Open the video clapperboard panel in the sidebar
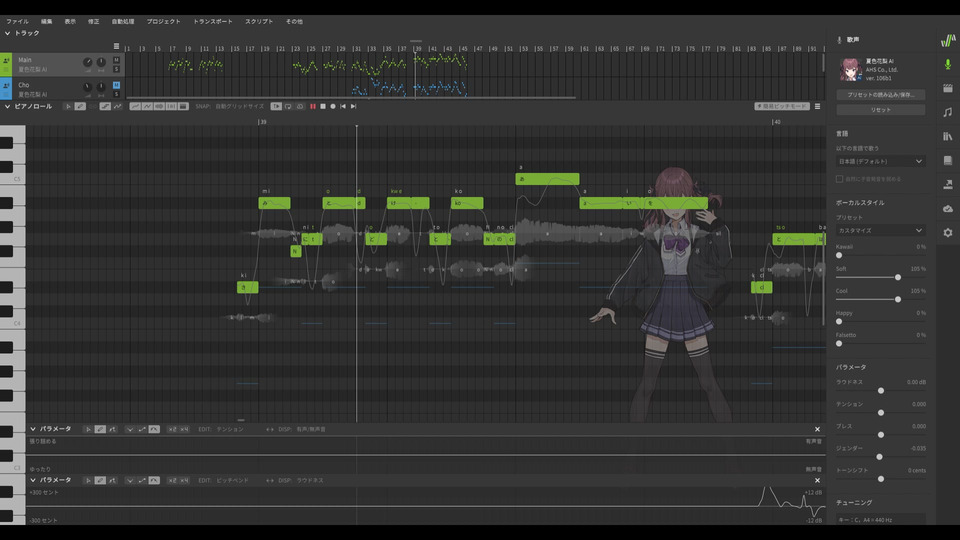 (x=948, y=88)
